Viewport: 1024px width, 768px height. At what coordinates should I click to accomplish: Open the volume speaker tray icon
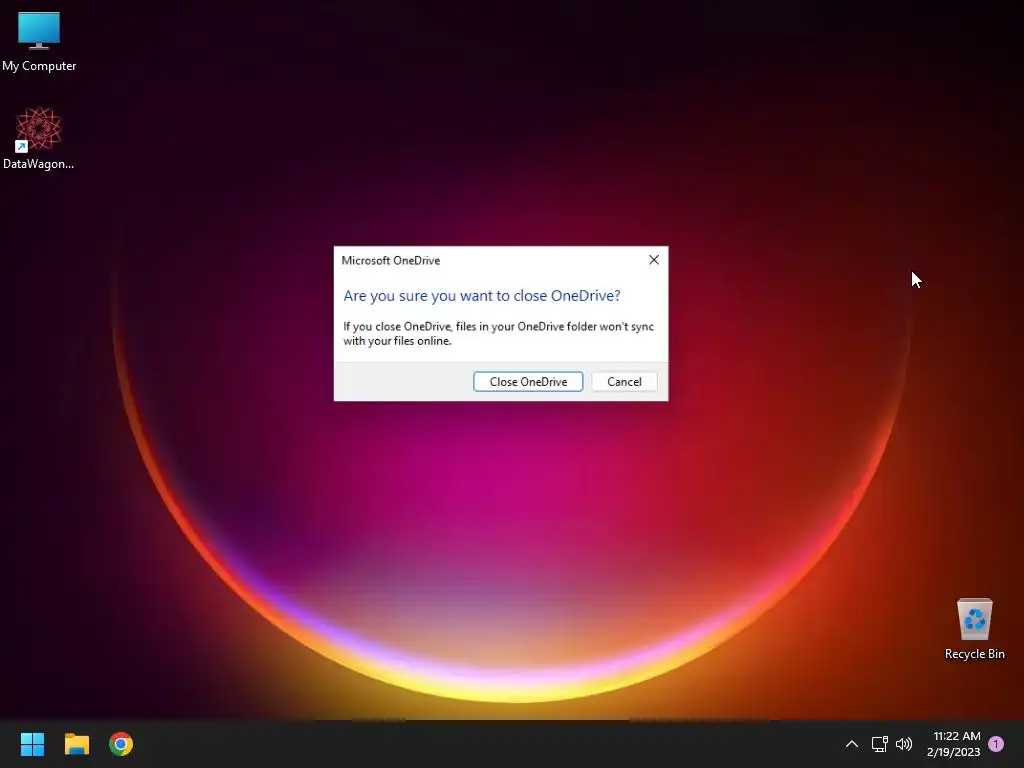[x=904, y=744]
